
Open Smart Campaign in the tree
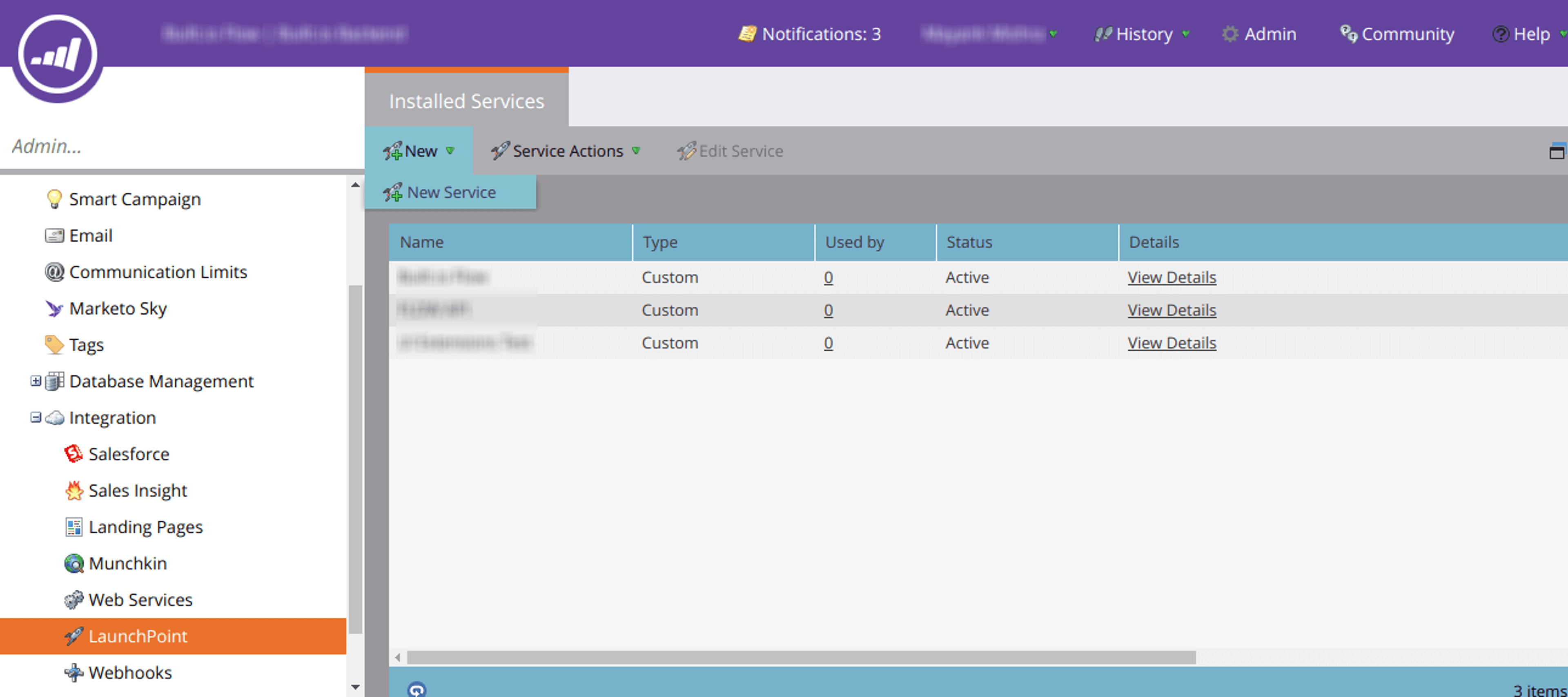pyautogui.click(x=134, y=200)
